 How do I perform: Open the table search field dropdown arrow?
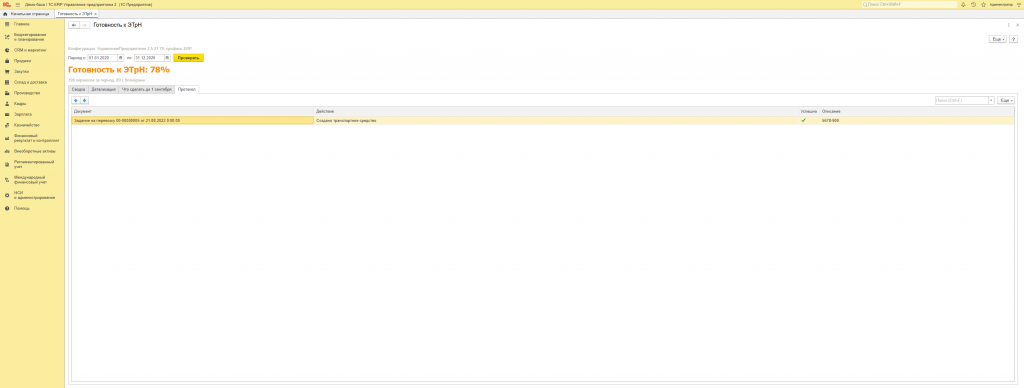(991, 101)
